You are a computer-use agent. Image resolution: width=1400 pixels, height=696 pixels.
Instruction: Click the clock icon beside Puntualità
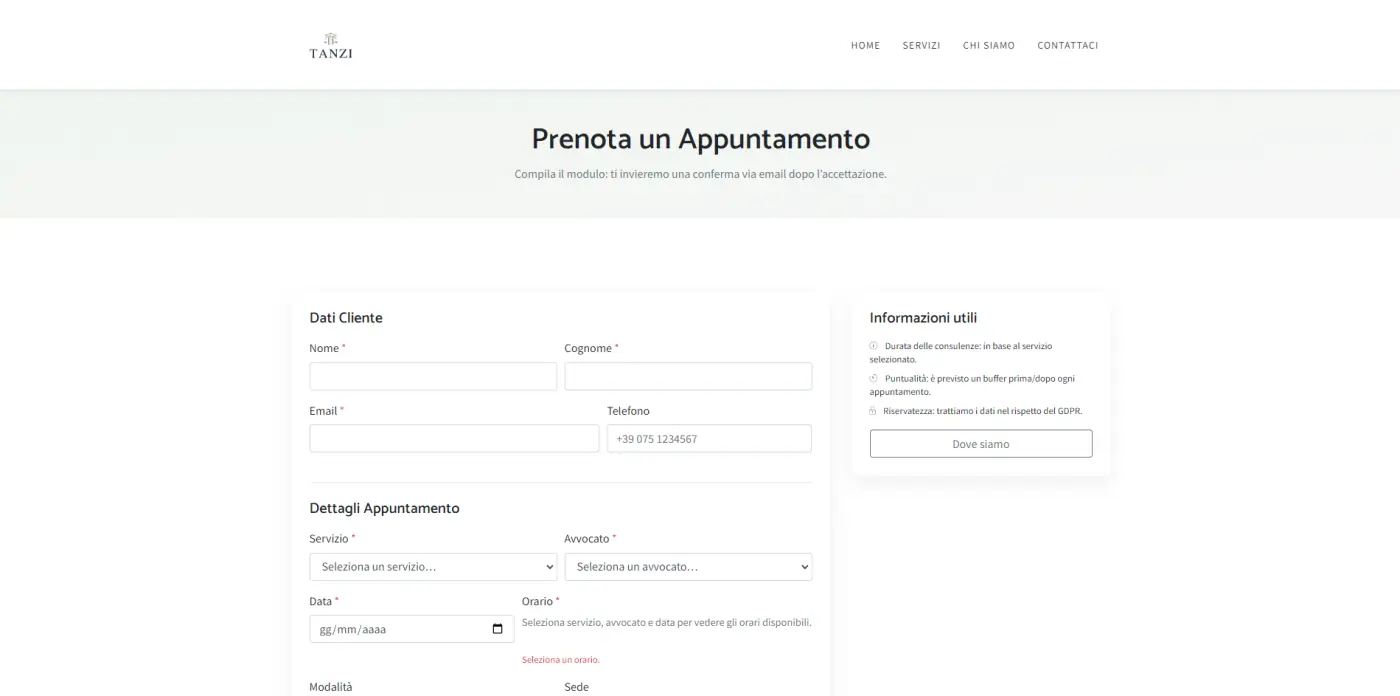pos(873,379)
